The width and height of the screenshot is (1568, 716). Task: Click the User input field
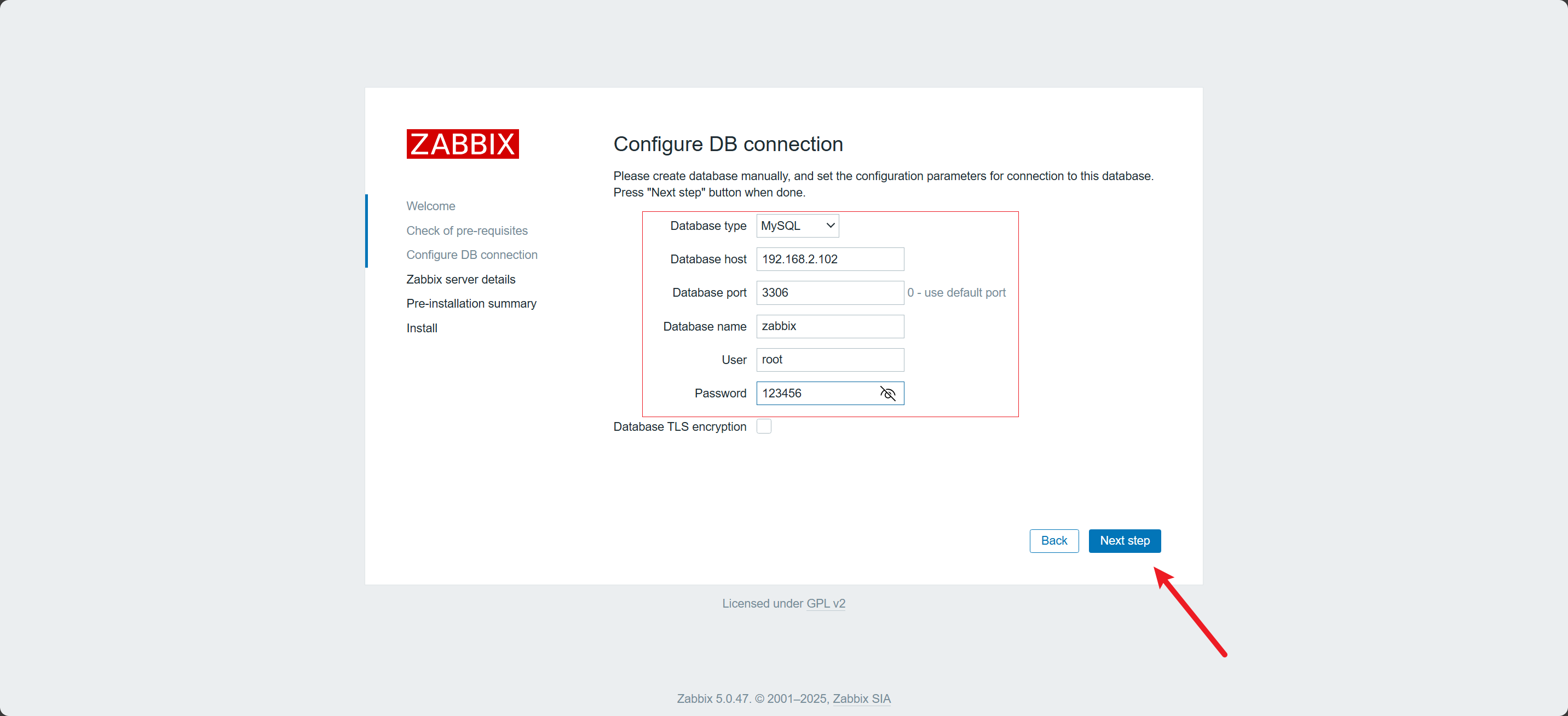tap(829, 360)
